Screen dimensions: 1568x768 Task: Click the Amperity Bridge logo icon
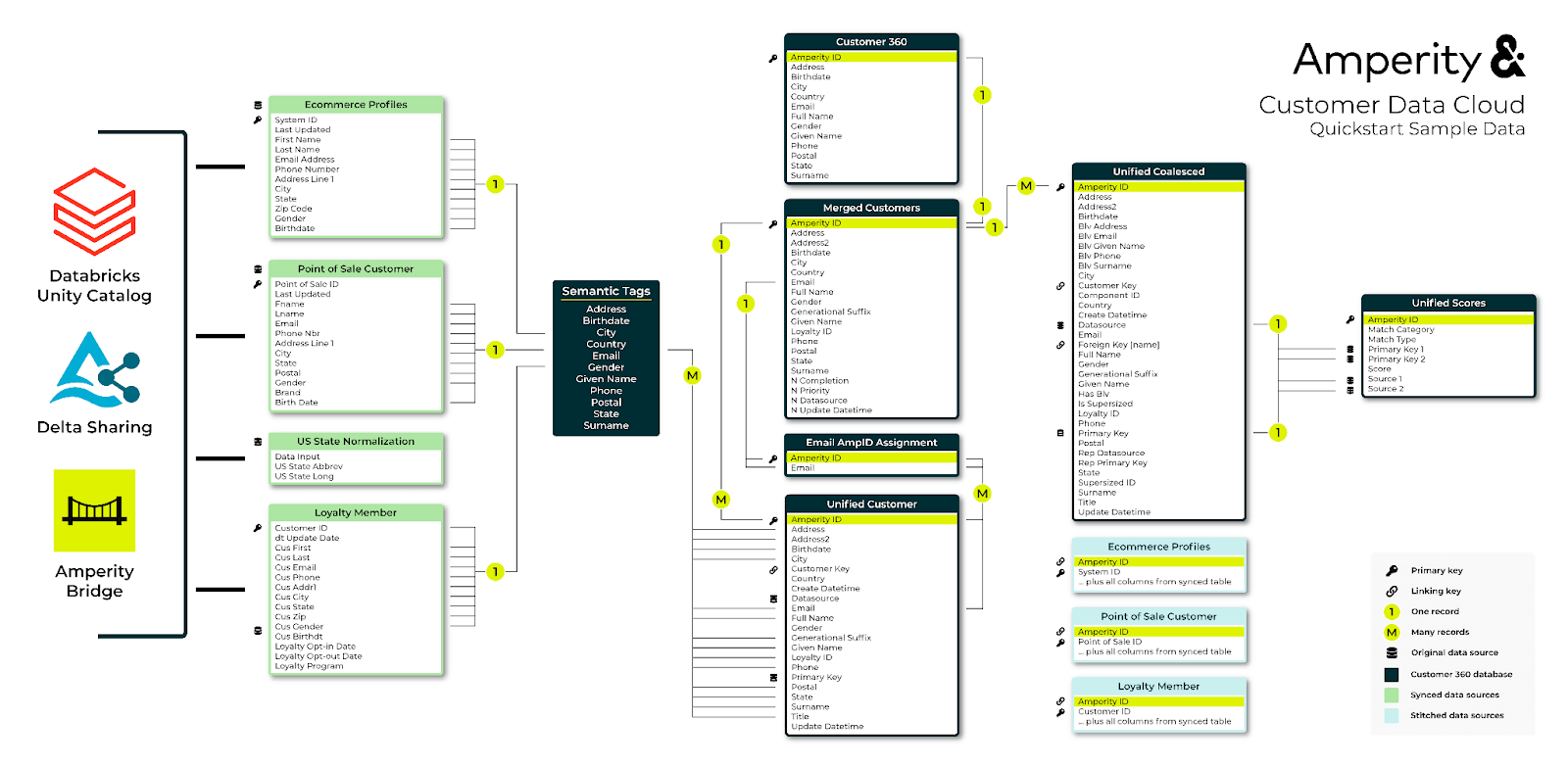tap(94, 510)
